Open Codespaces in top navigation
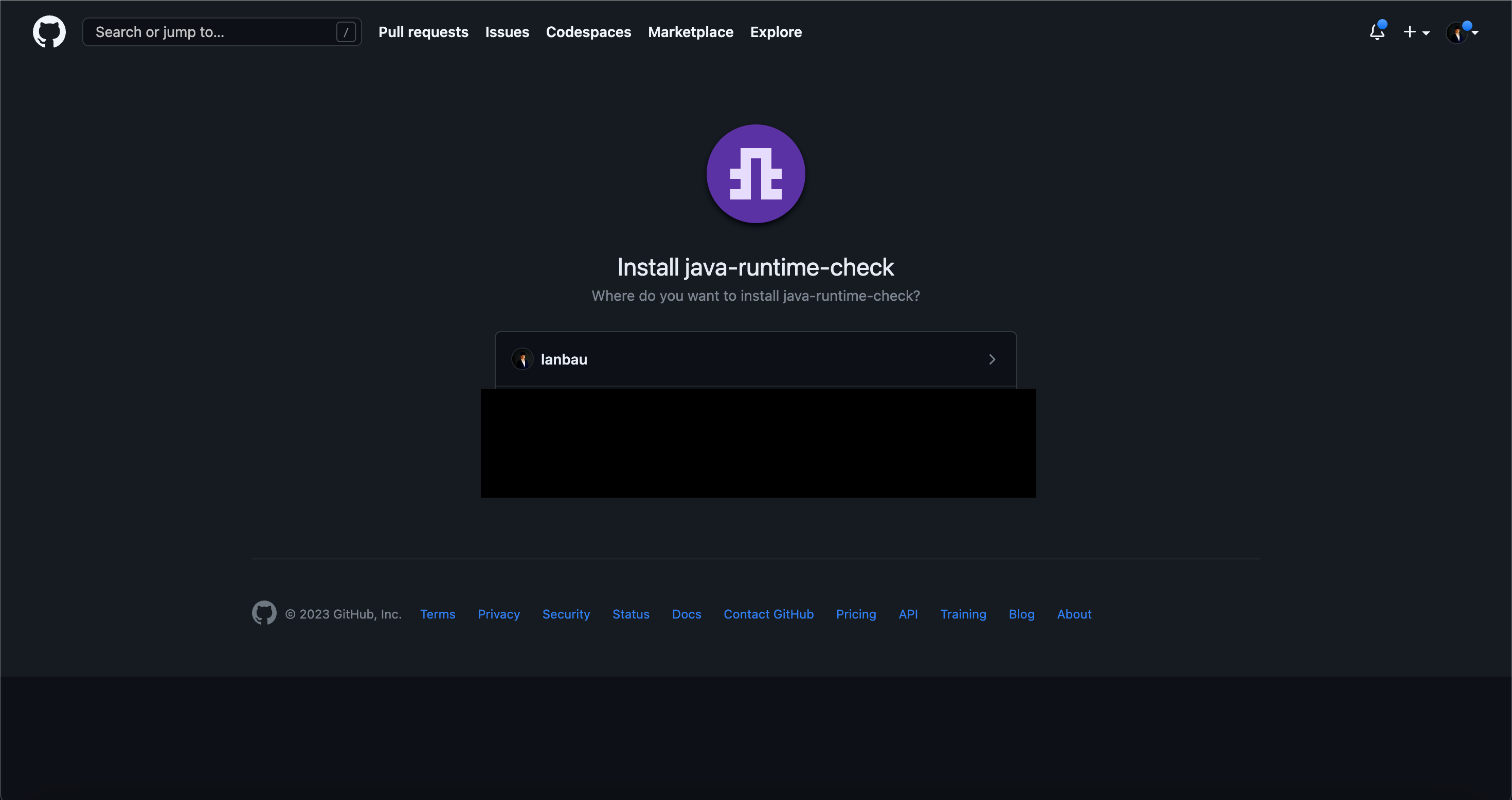 [588, 32]
